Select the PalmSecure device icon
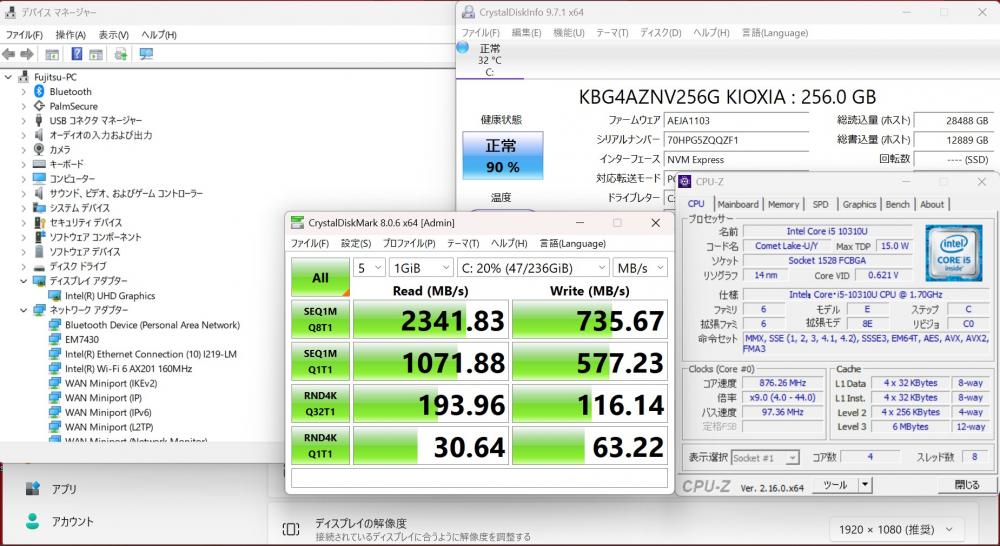The height and width of the screenshot is (546, 1000). coord(39,106)
